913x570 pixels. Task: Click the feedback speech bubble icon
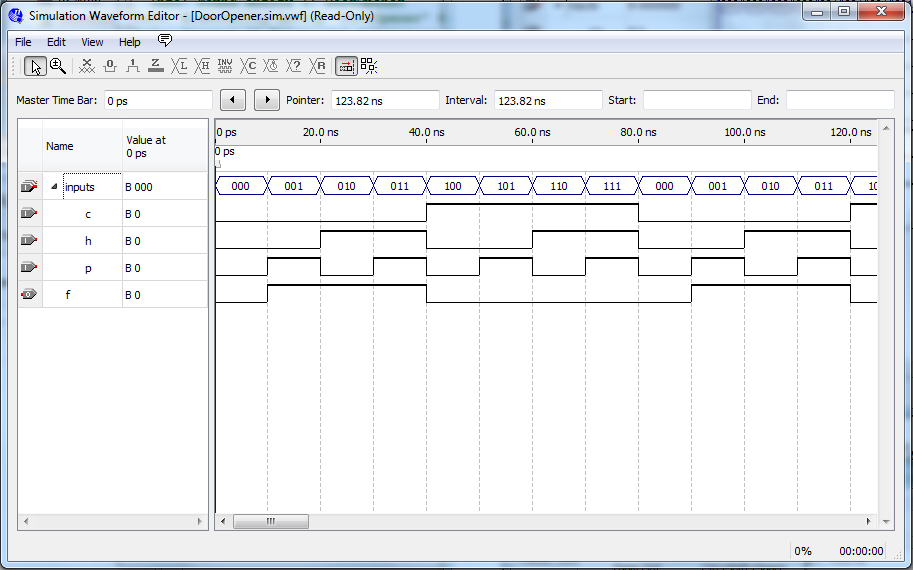[x=165, y=40]
